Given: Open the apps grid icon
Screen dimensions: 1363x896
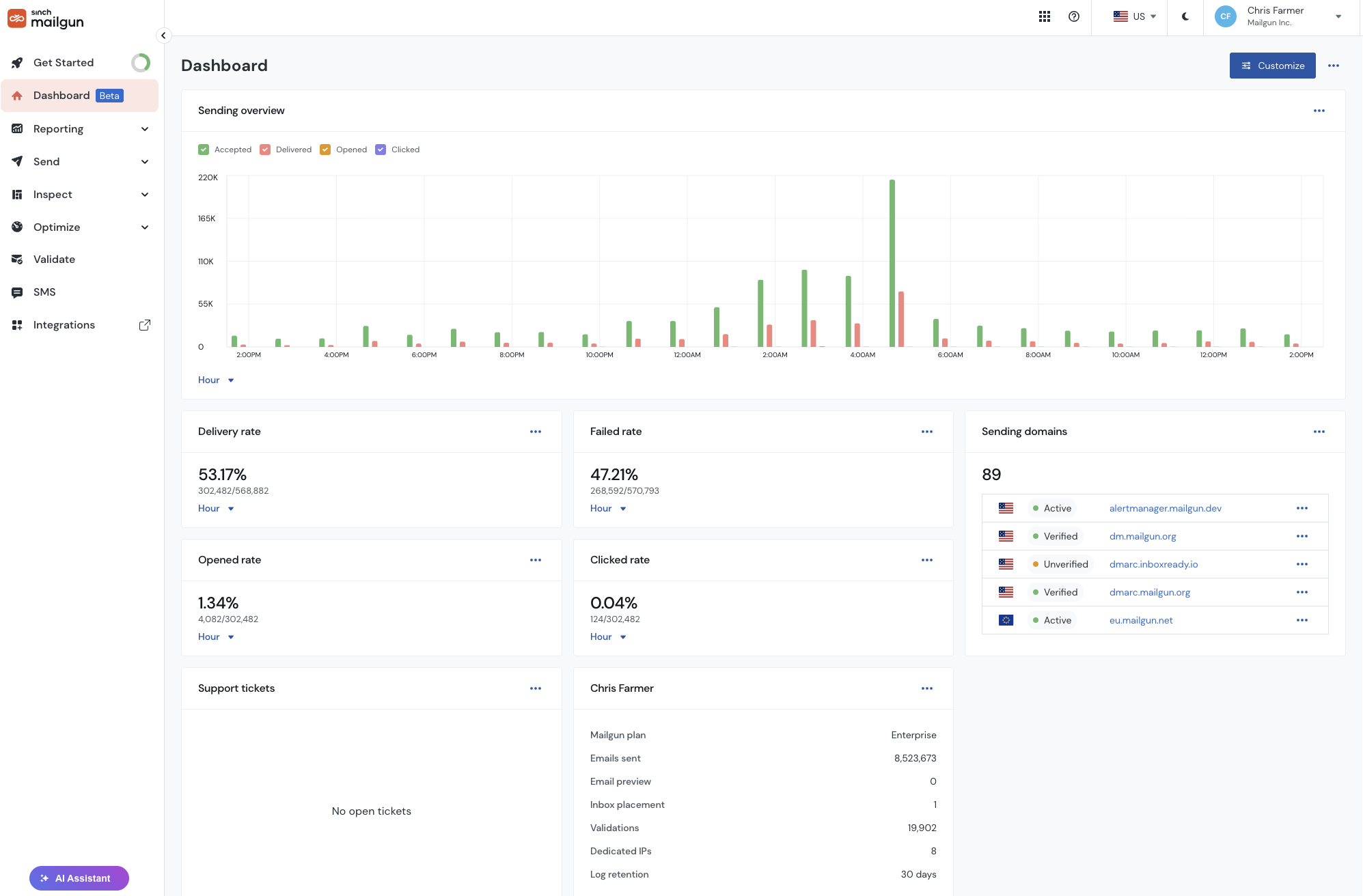Looking at the screenshot, I should pos(1044,16).
